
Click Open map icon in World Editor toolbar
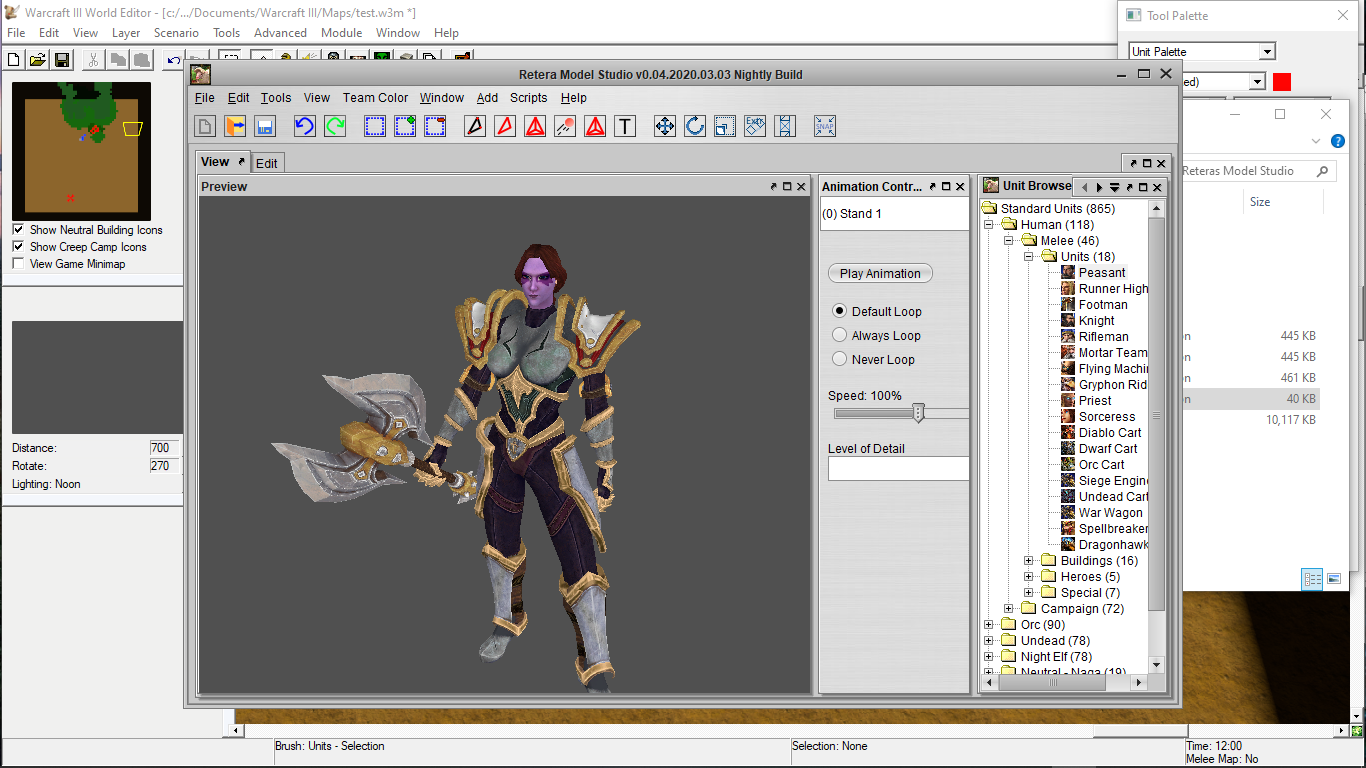38,60
